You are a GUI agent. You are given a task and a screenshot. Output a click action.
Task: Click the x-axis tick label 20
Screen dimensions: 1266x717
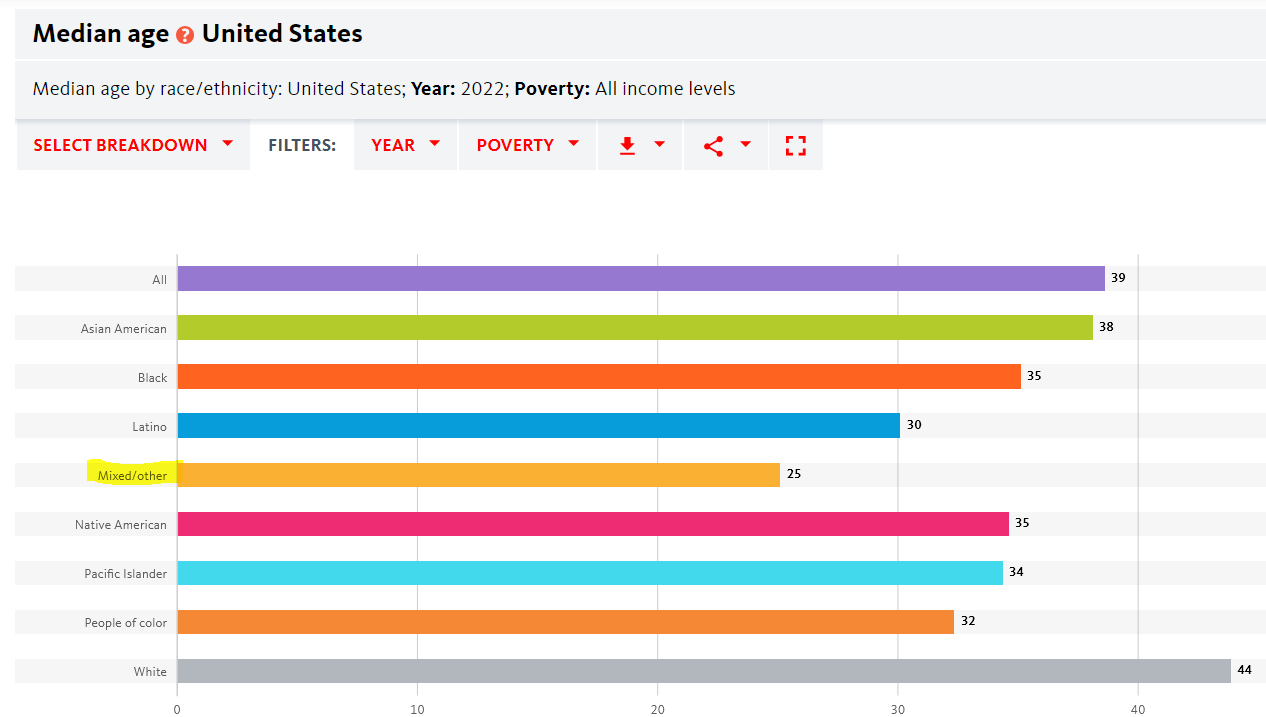(x=657, y=709)
